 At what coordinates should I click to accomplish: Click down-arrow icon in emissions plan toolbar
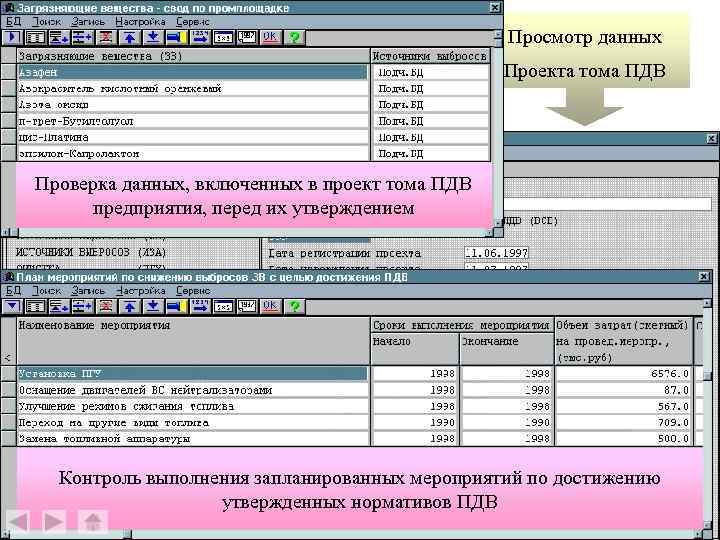tap(12, 306)
